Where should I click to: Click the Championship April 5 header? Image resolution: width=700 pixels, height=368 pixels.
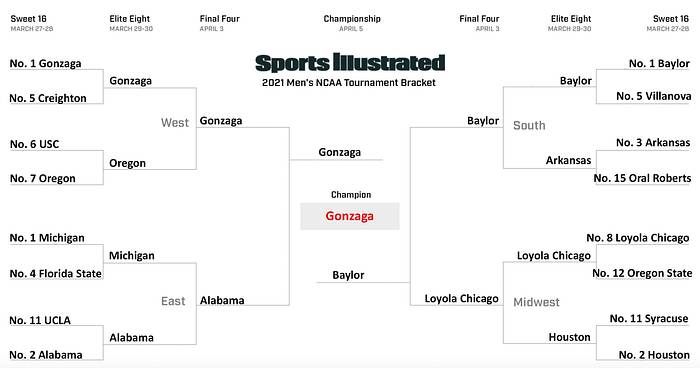[352, 23]
